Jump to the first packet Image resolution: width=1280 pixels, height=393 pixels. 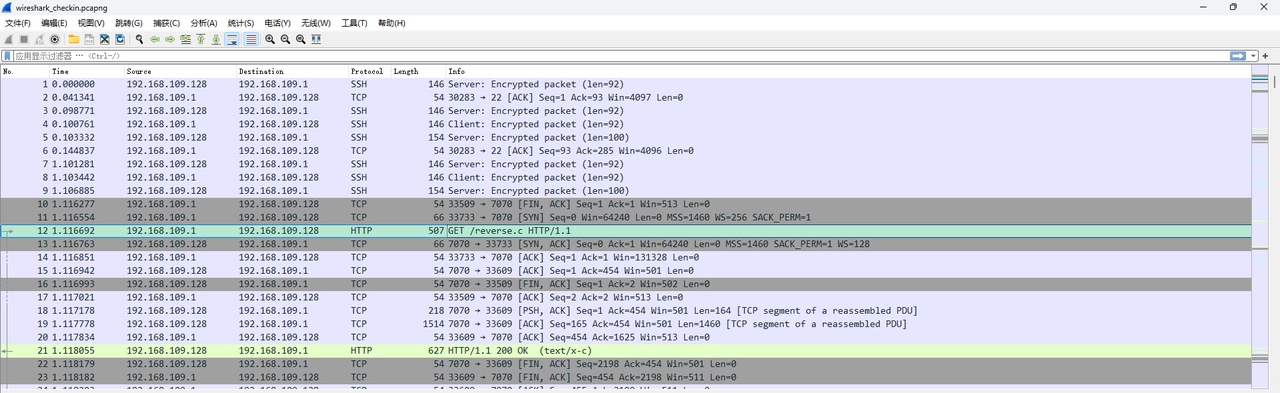tap(200, 39)
